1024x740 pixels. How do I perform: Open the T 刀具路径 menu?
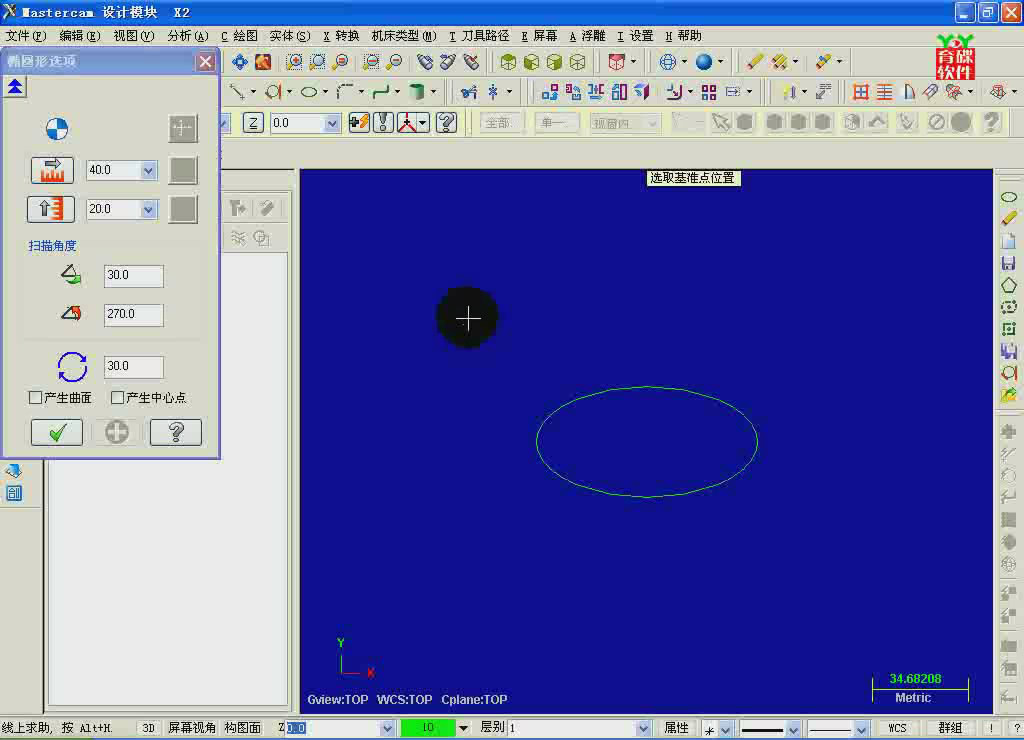click(x=479, y=36)
